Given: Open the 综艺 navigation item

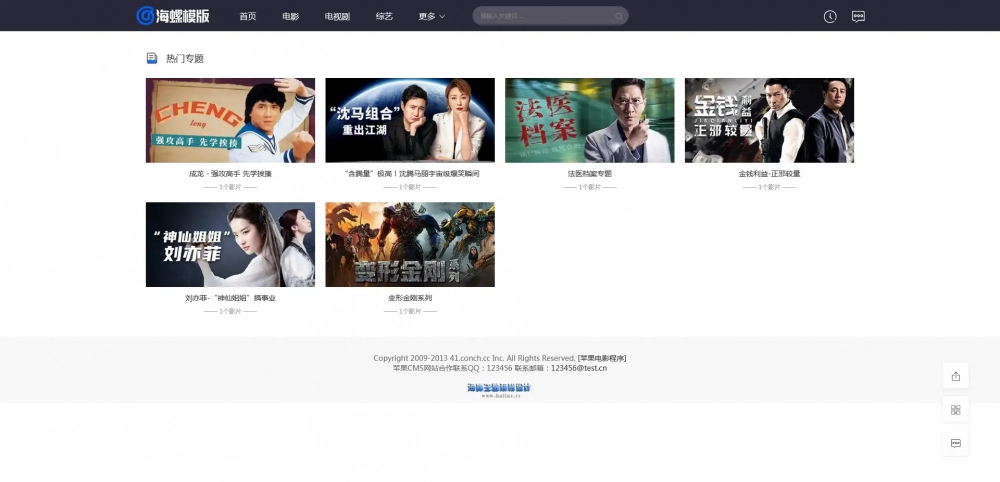Looking at the screenshot, I should pyautogui.click(x=384, y=16).
